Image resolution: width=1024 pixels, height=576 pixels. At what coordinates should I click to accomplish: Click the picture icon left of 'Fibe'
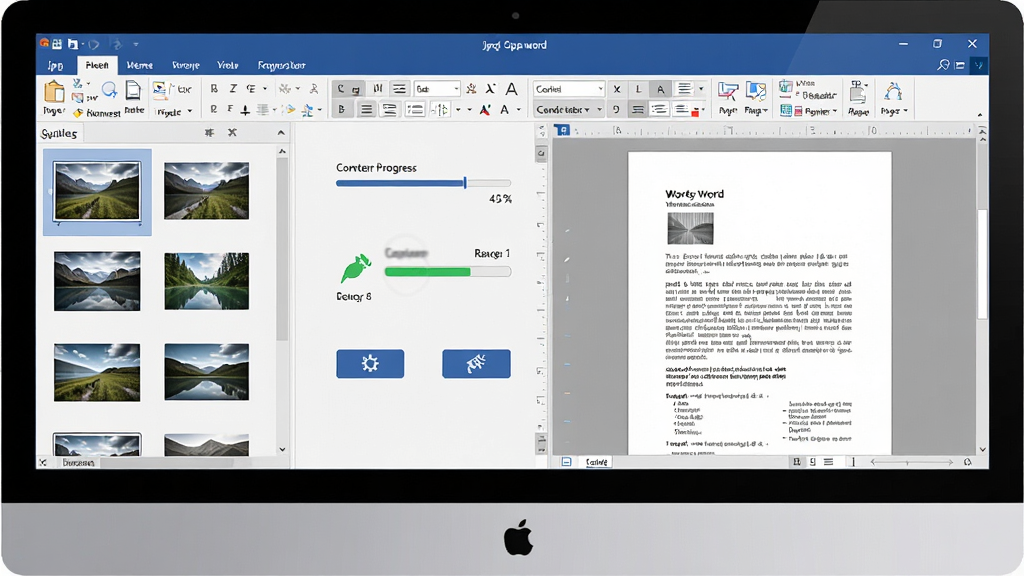(159, 89)
